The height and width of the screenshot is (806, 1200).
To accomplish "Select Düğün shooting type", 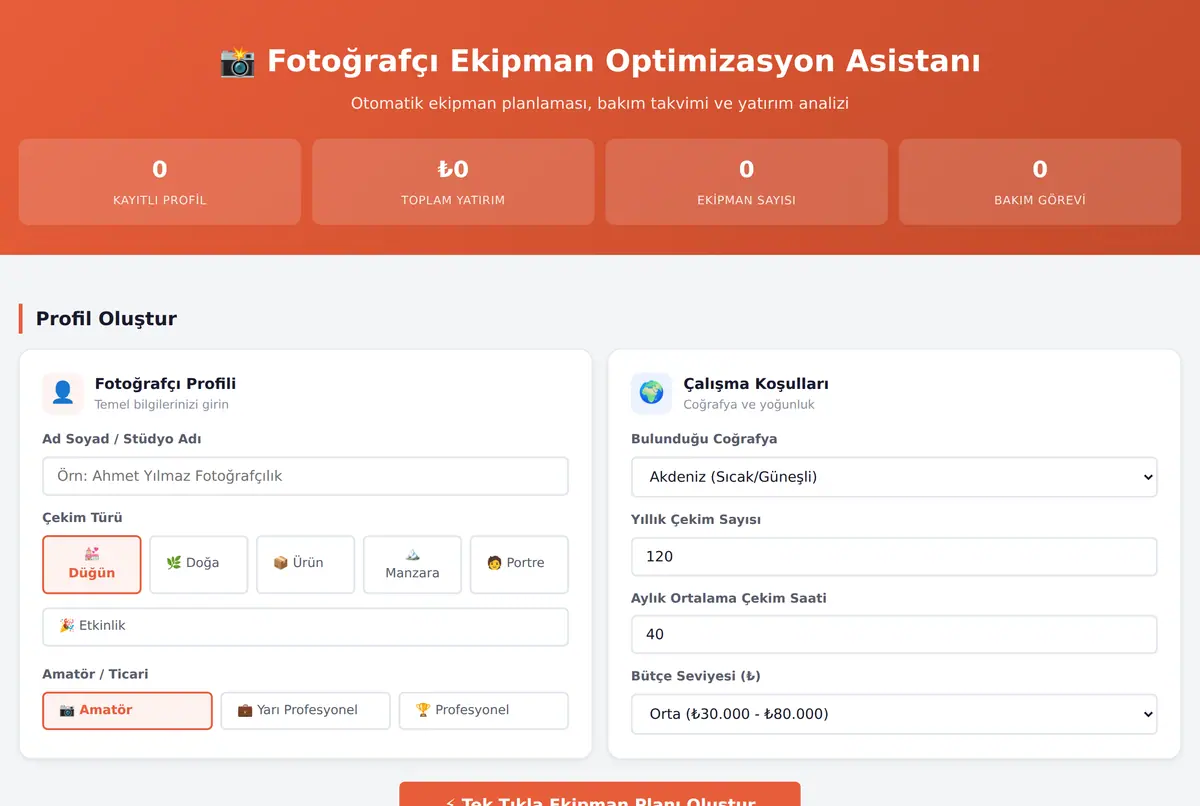I will tap(92, 564).
